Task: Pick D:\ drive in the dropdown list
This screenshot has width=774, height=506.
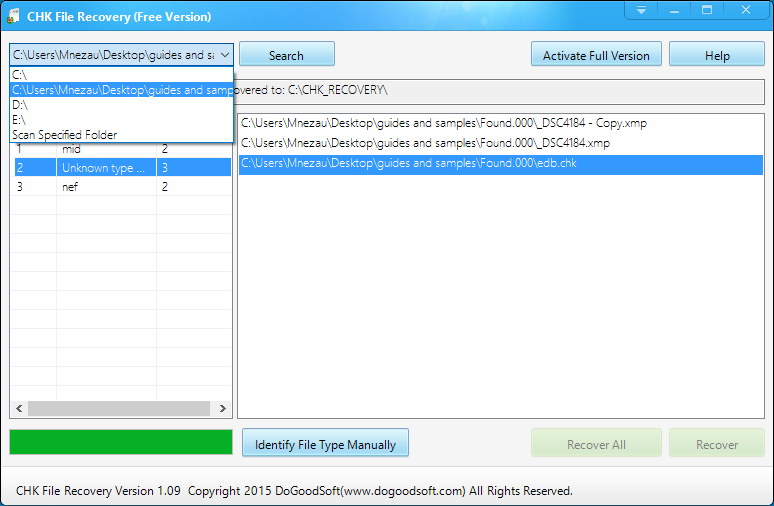Action: [x=121, y=105]
